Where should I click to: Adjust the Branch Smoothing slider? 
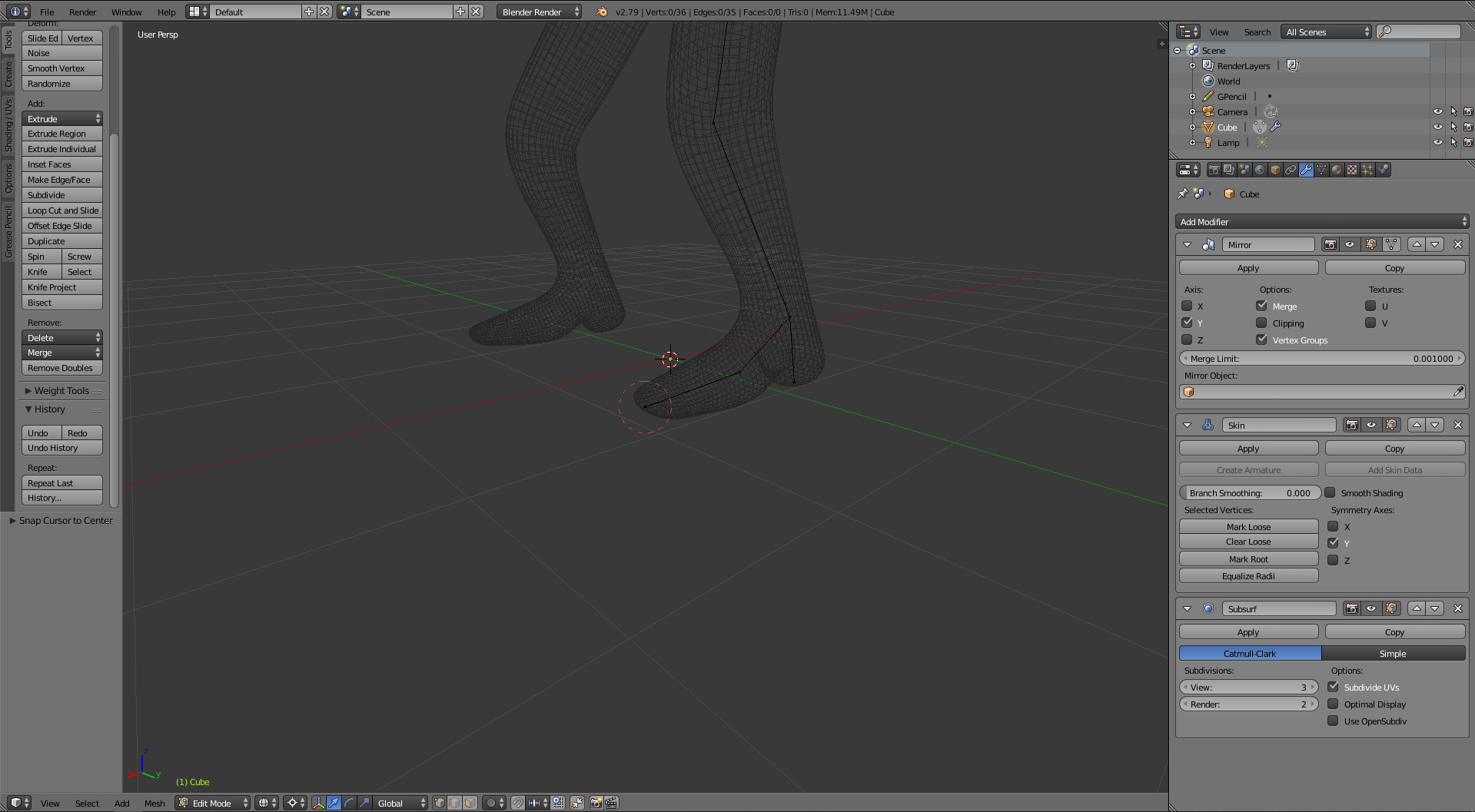1249,493
